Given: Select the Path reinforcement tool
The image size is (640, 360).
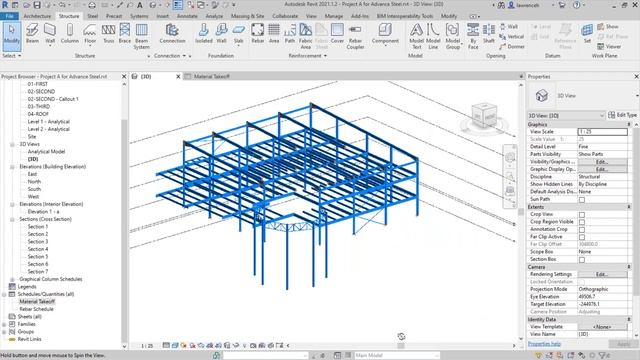Looking at the screenshot, I should [x=290, y=33].
